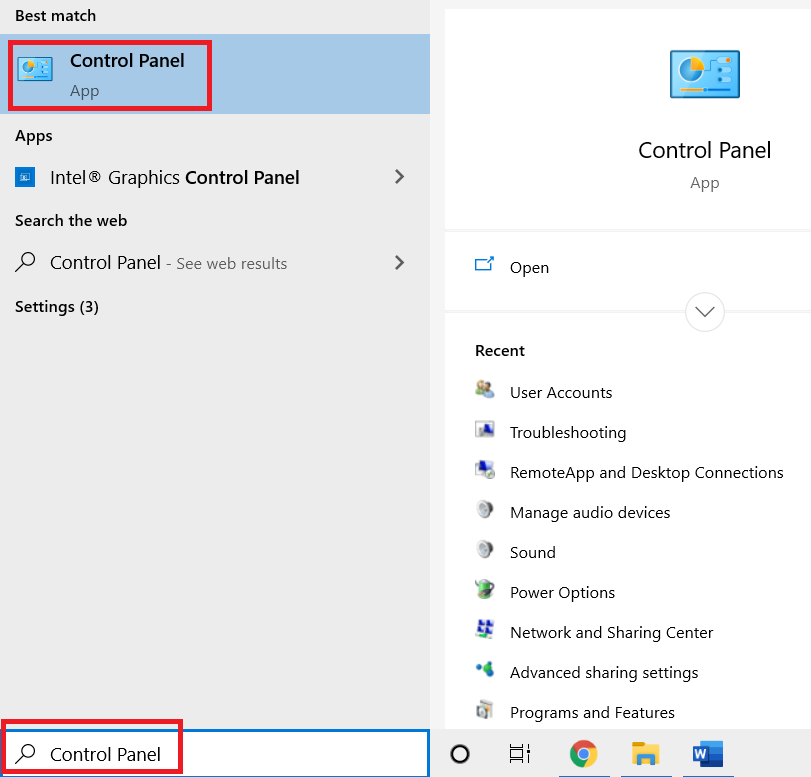
Task: Click the Search the web heading
Action: pos(71,221)
